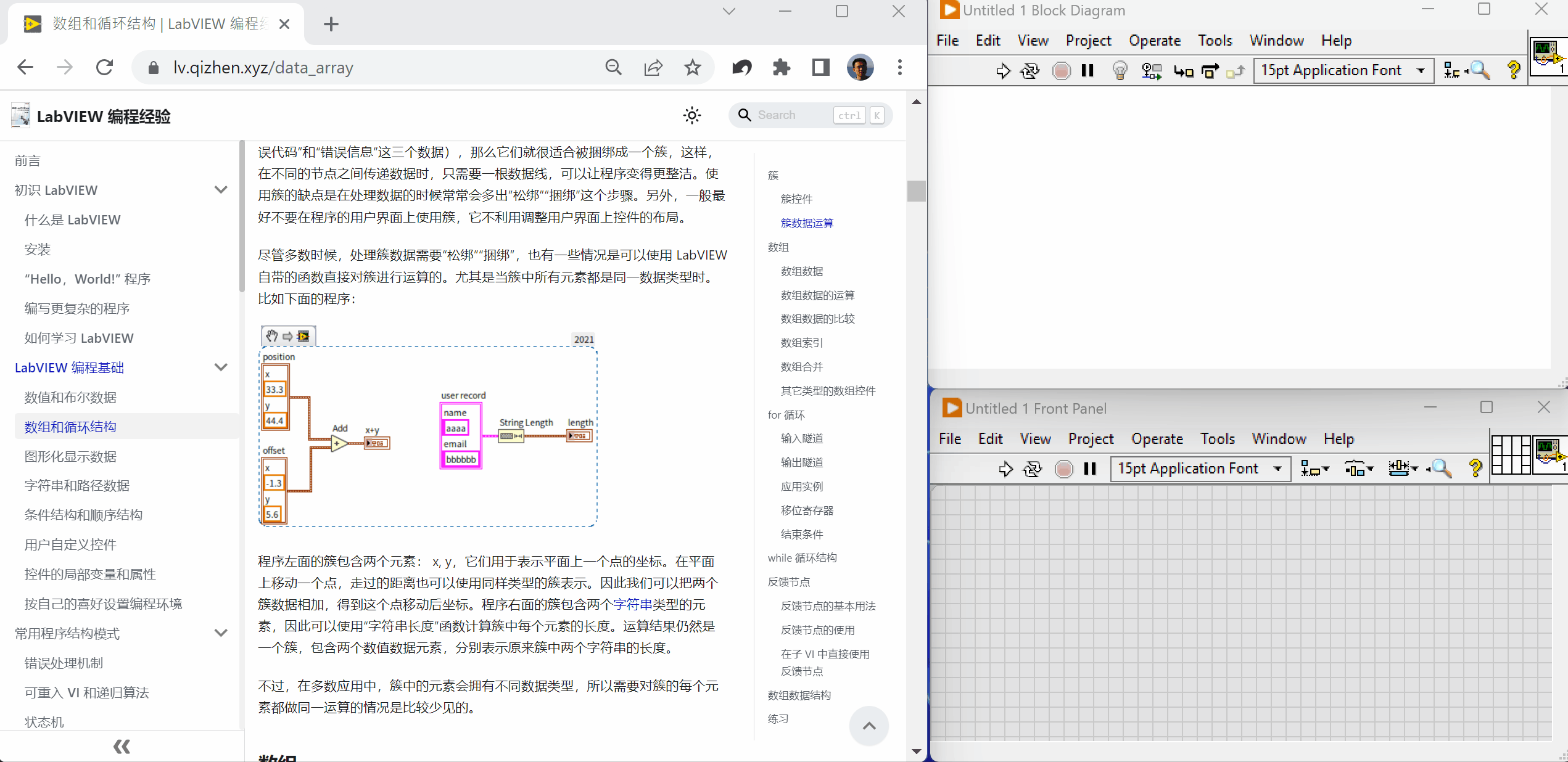1568x762 pixels.
Task: Open Operate menu in Front Panel window
Action: [1157, 439]
